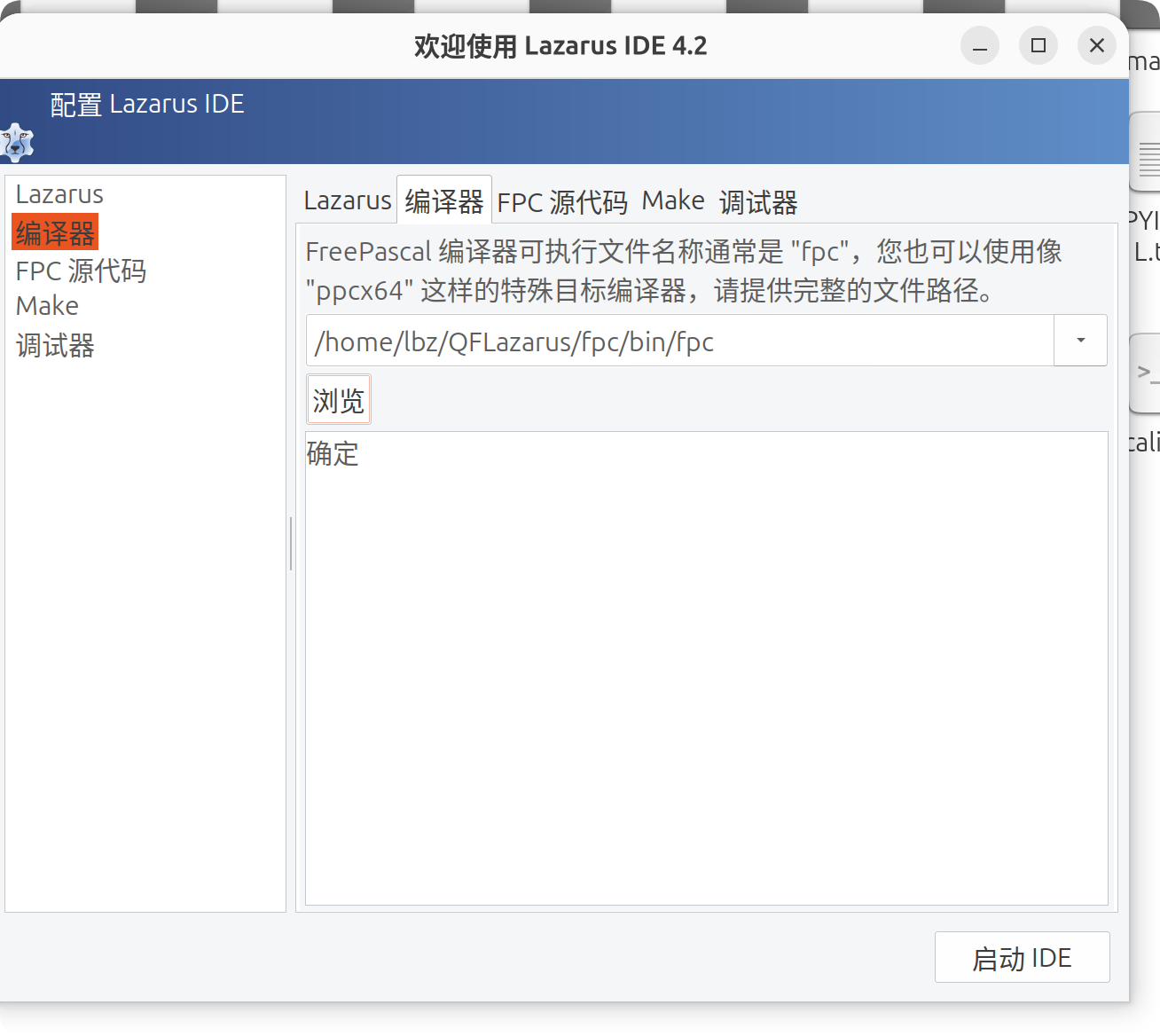Select 调试器 in the left settings list

(54, 346)
